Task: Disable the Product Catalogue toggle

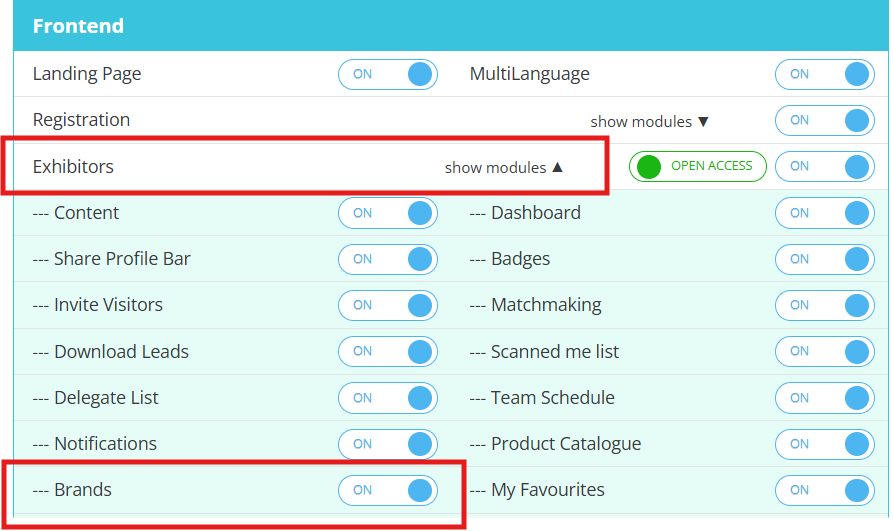Action: point(825,444)
